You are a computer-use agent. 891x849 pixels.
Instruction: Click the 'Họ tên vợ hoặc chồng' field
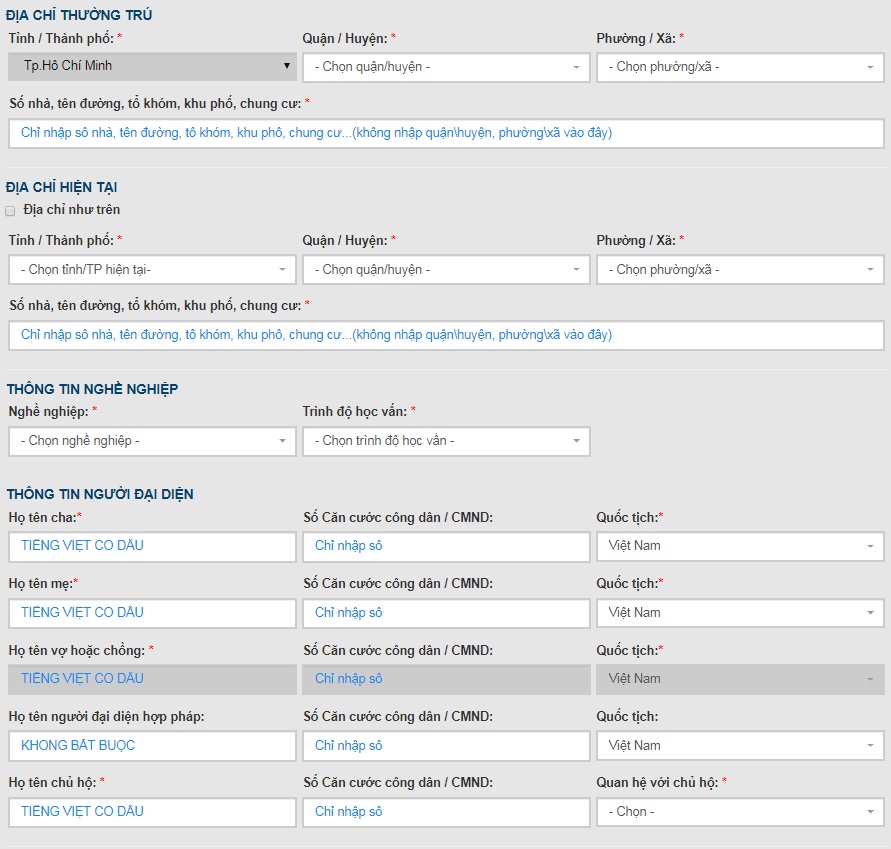[x=152, y=679]
